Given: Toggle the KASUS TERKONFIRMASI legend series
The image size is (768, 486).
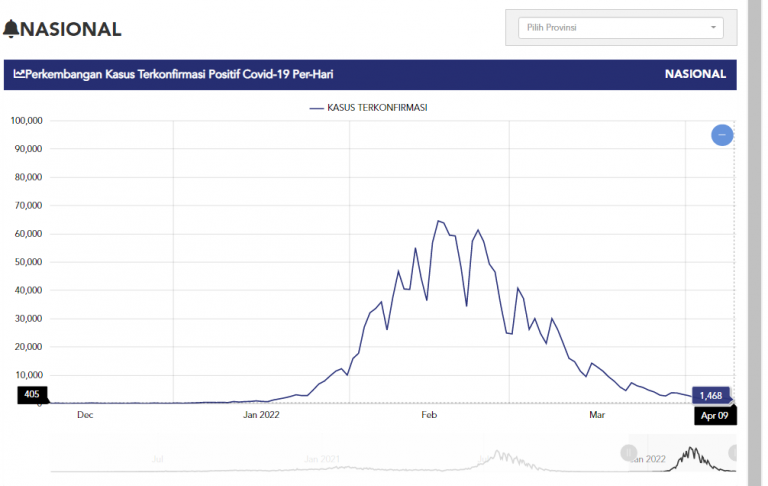Looking at the screenshot, I should [x=377, y=107].
